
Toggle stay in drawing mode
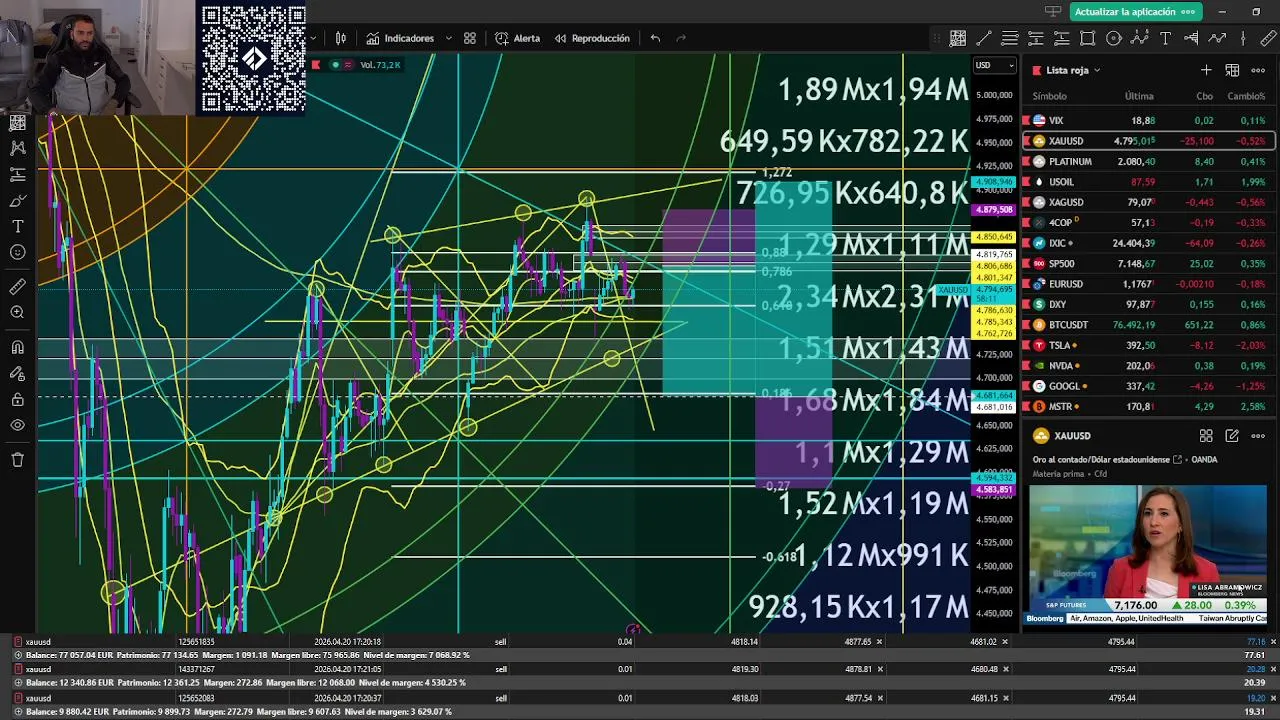[x=17, y=374]
